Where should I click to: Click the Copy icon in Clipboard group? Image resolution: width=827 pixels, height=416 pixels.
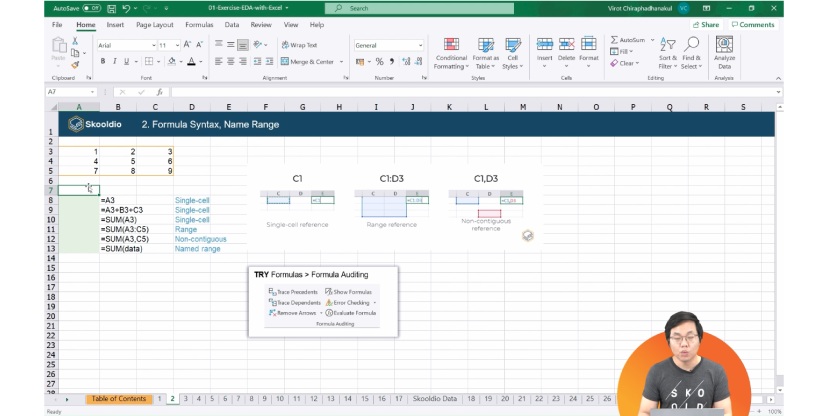pyautogui.click(x=75, y=53)
